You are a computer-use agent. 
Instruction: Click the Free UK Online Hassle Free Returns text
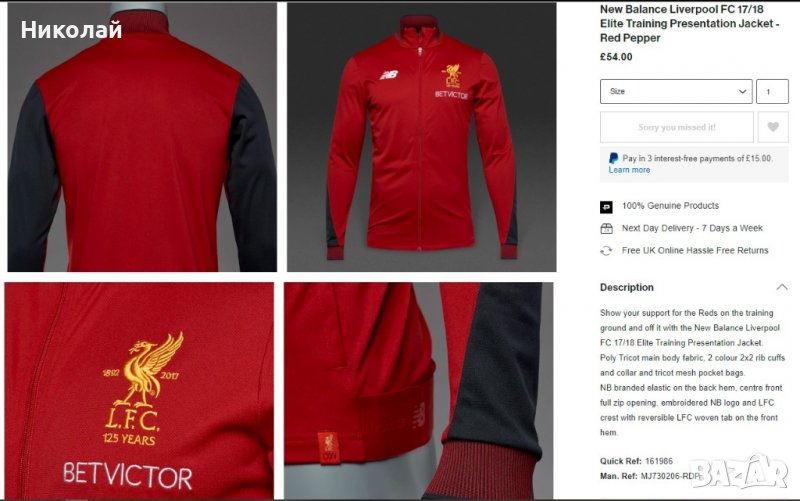pos(695,250)
